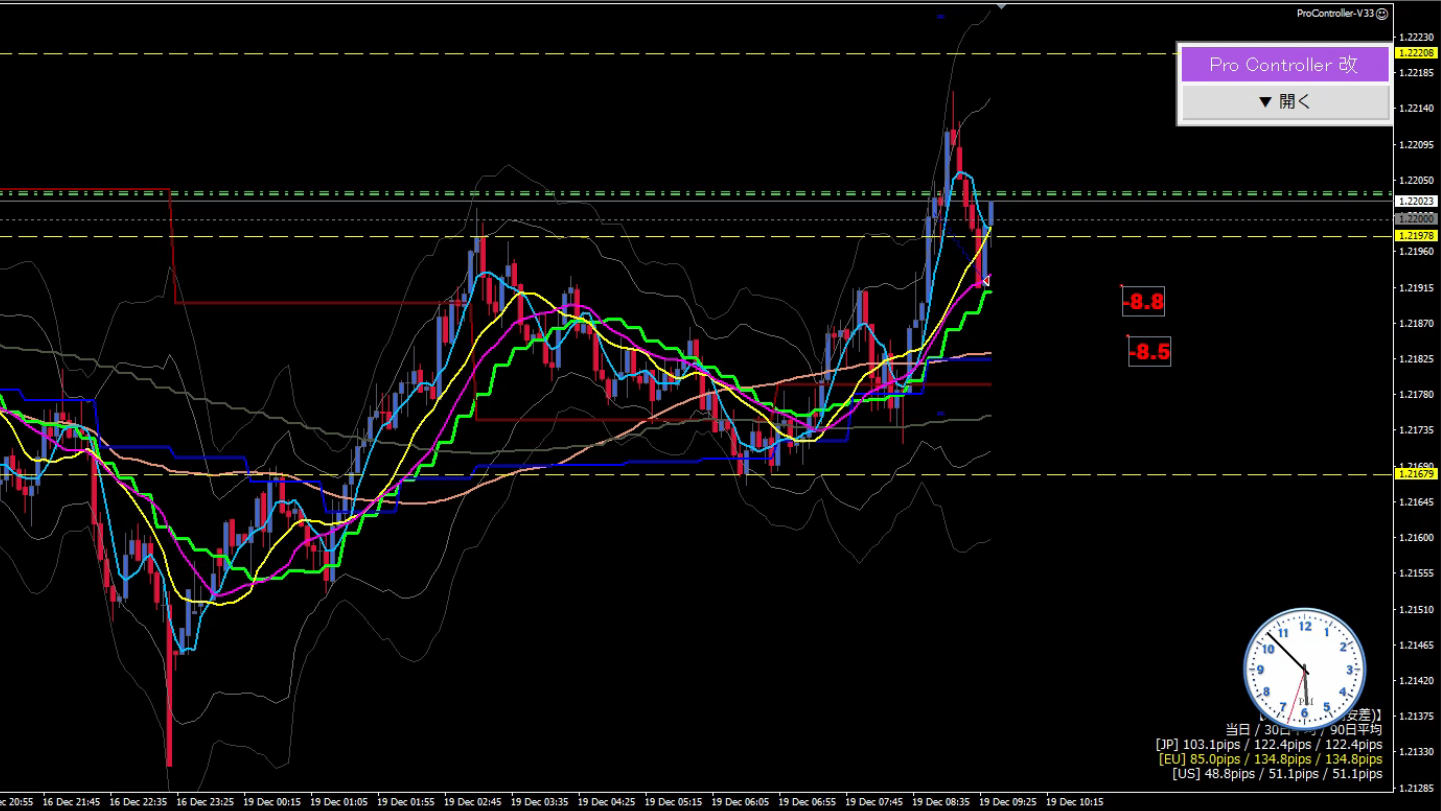Click the 当日 / 30日平均 / 90日平均 header line
The image size is (1441, 811).
(x=1304, y=730)
